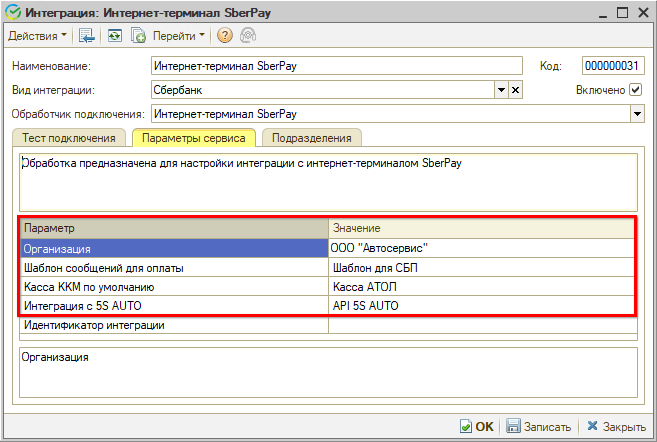Click the description text about SberPay integration

pos(242,163)
